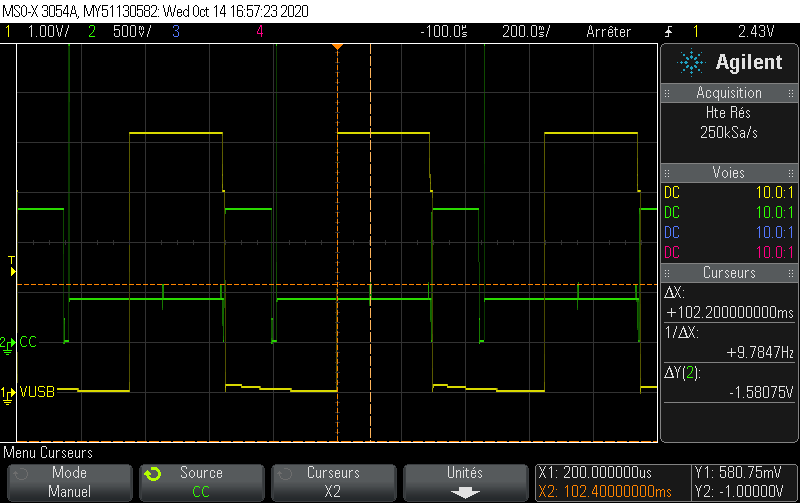The height and width of the screenshot is (503, 800).
Task: Click the VUSB channel 1 ground marker
Action: [8, 395]
